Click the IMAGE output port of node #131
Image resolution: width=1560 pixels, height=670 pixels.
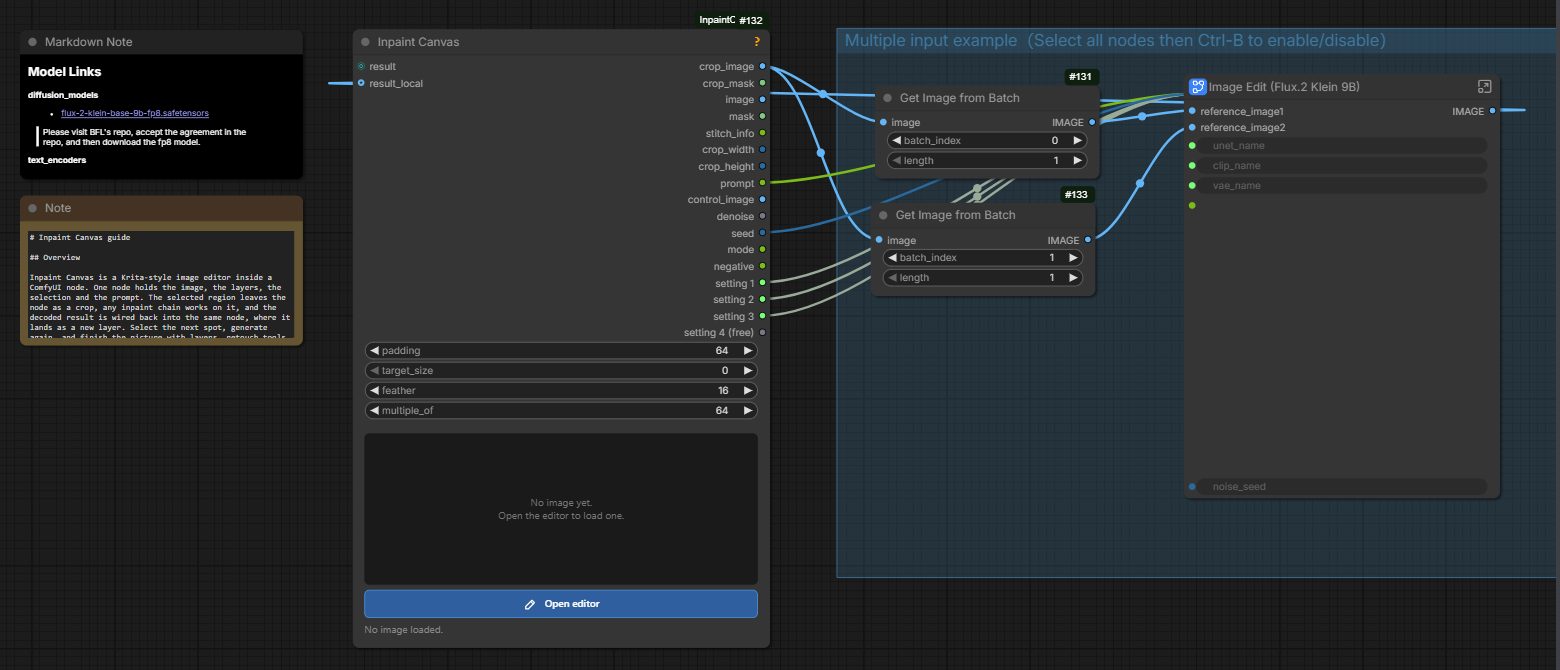1092,123
